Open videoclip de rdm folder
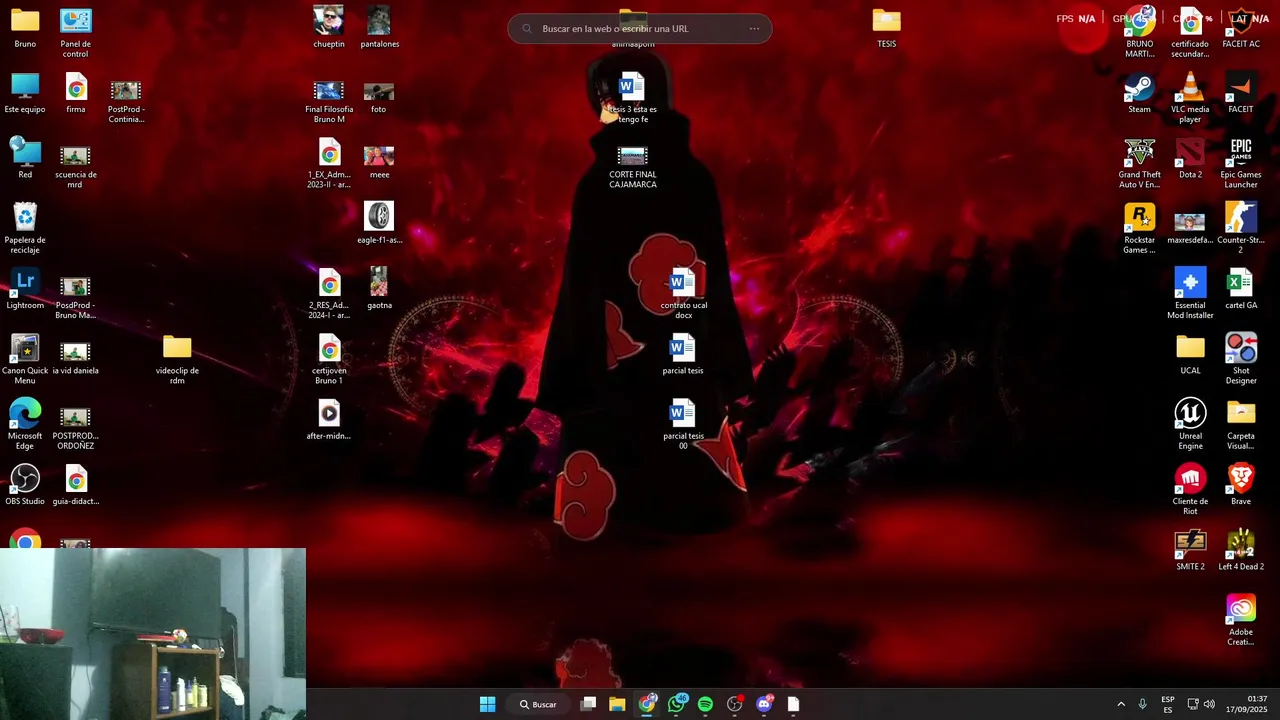 (x=177, y=359)
